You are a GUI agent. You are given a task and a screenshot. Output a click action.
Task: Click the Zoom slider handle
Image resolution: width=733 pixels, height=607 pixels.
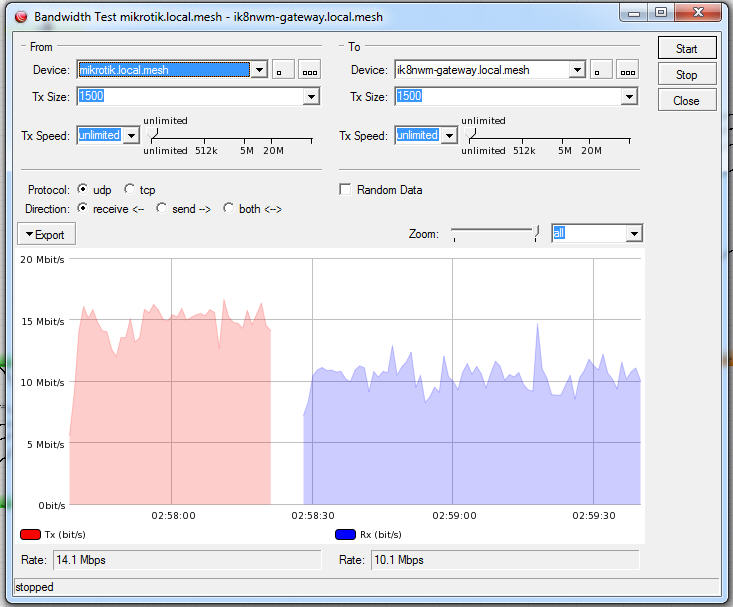point(537,232)
